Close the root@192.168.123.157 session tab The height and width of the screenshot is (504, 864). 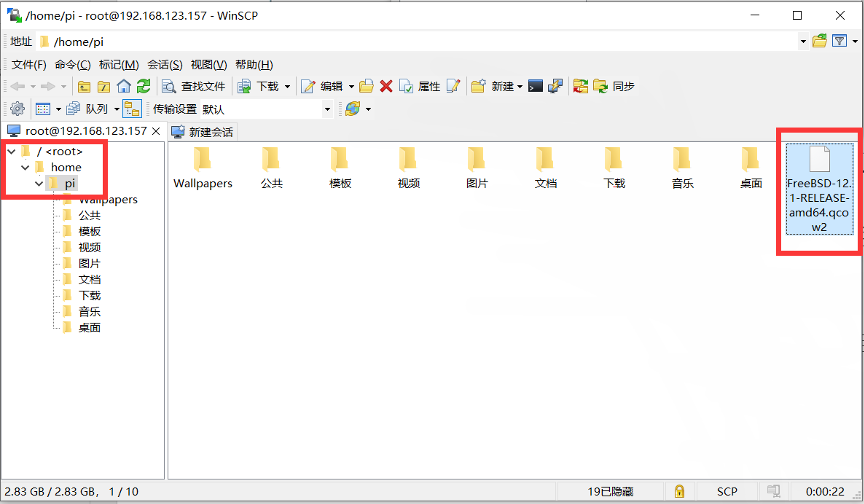tap(156, 131)
